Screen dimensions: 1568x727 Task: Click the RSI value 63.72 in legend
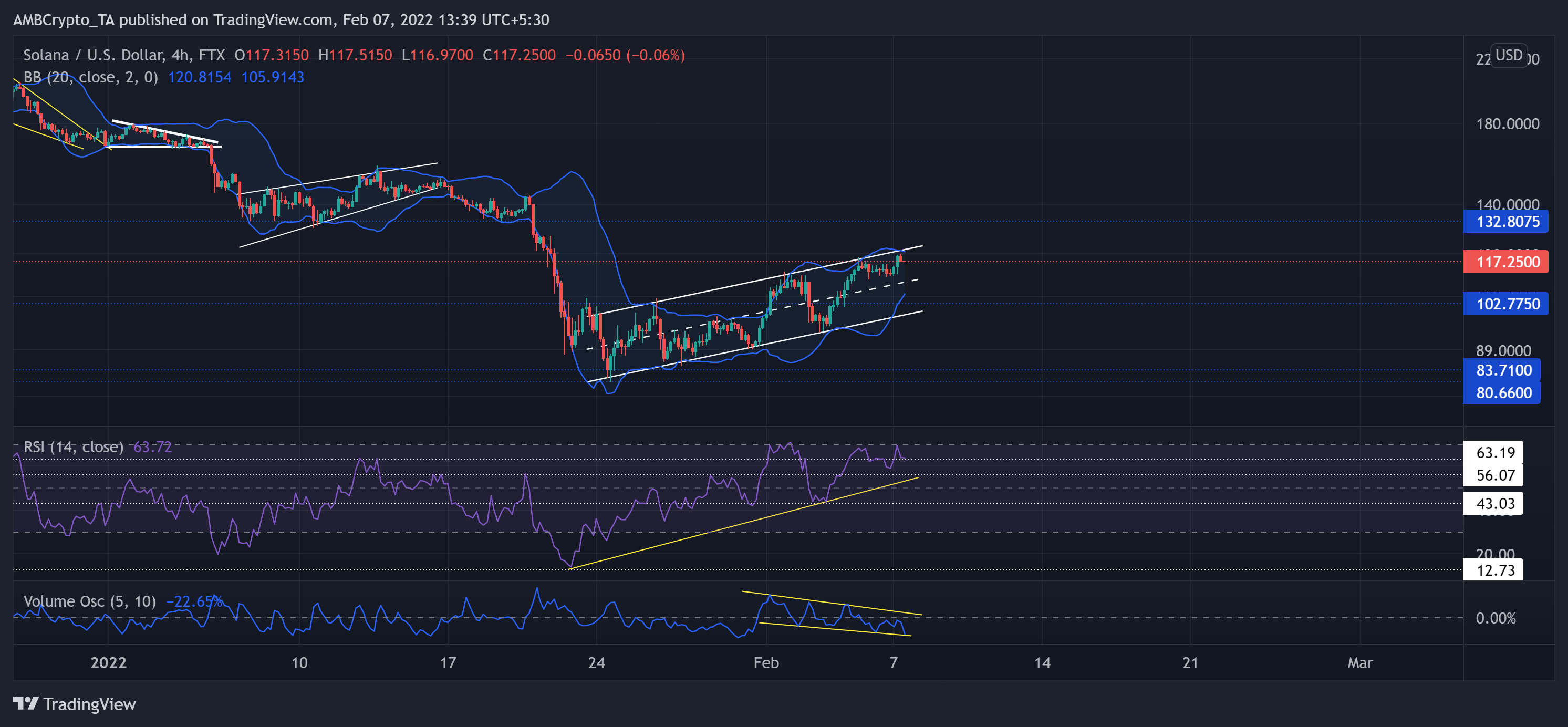(x=152, y=447)
